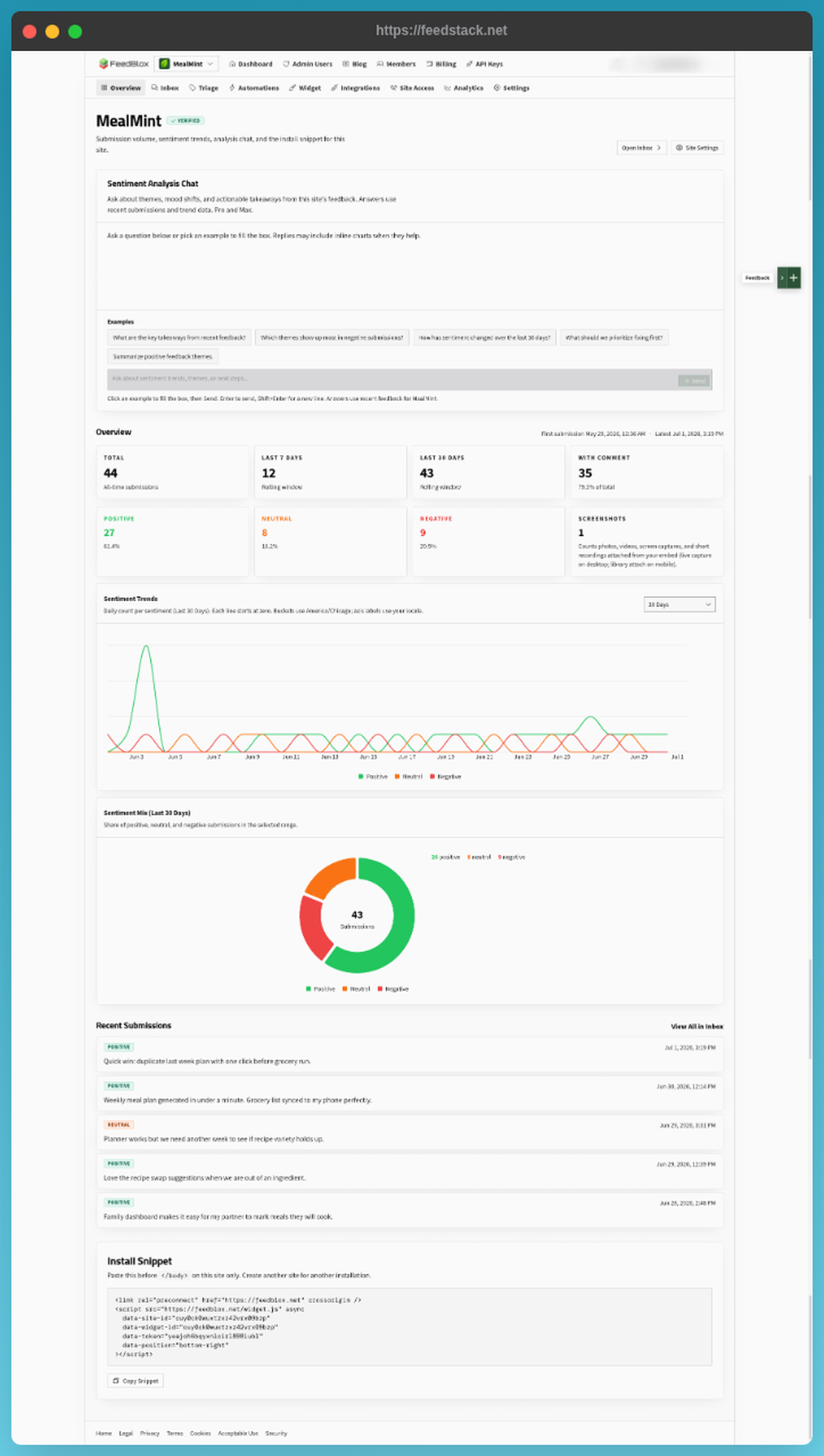This screenshot has height=1456, width=824.
Task: Switch to the Analytics tab
Action: (x=464, y=87)
